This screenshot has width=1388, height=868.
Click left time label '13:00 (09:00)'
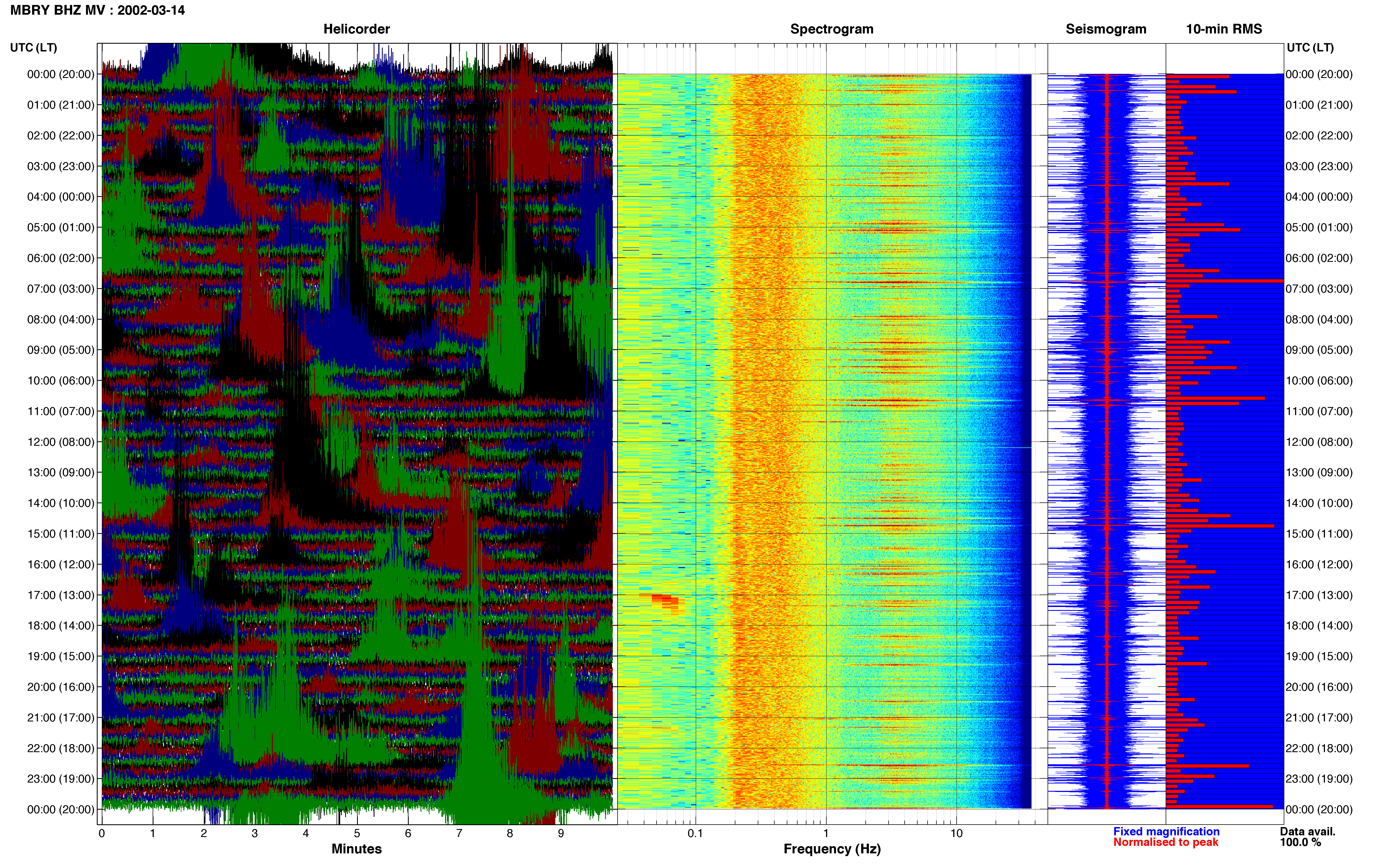[61, 473]
